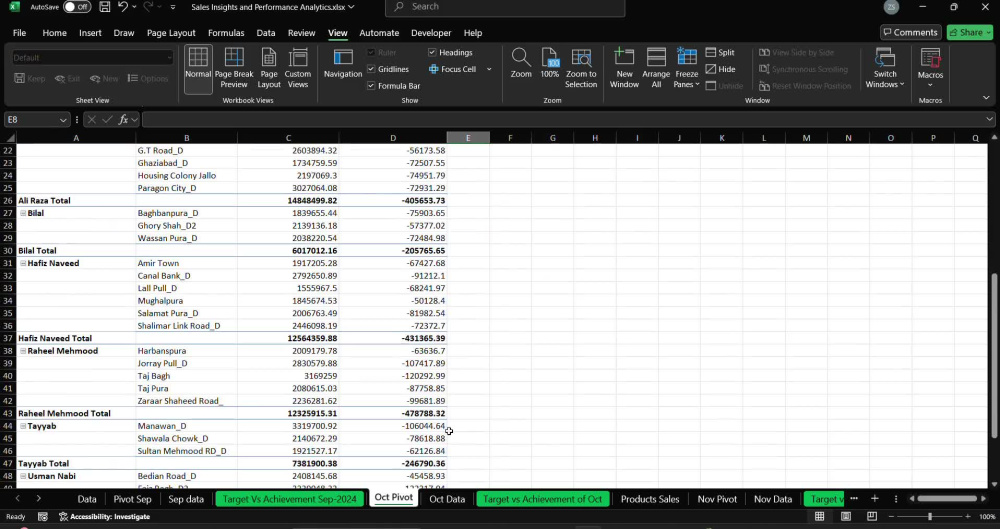The width and height of the screenshot is (1000, 529).
Task: Split the worksheet window
Action: point(720,52)
